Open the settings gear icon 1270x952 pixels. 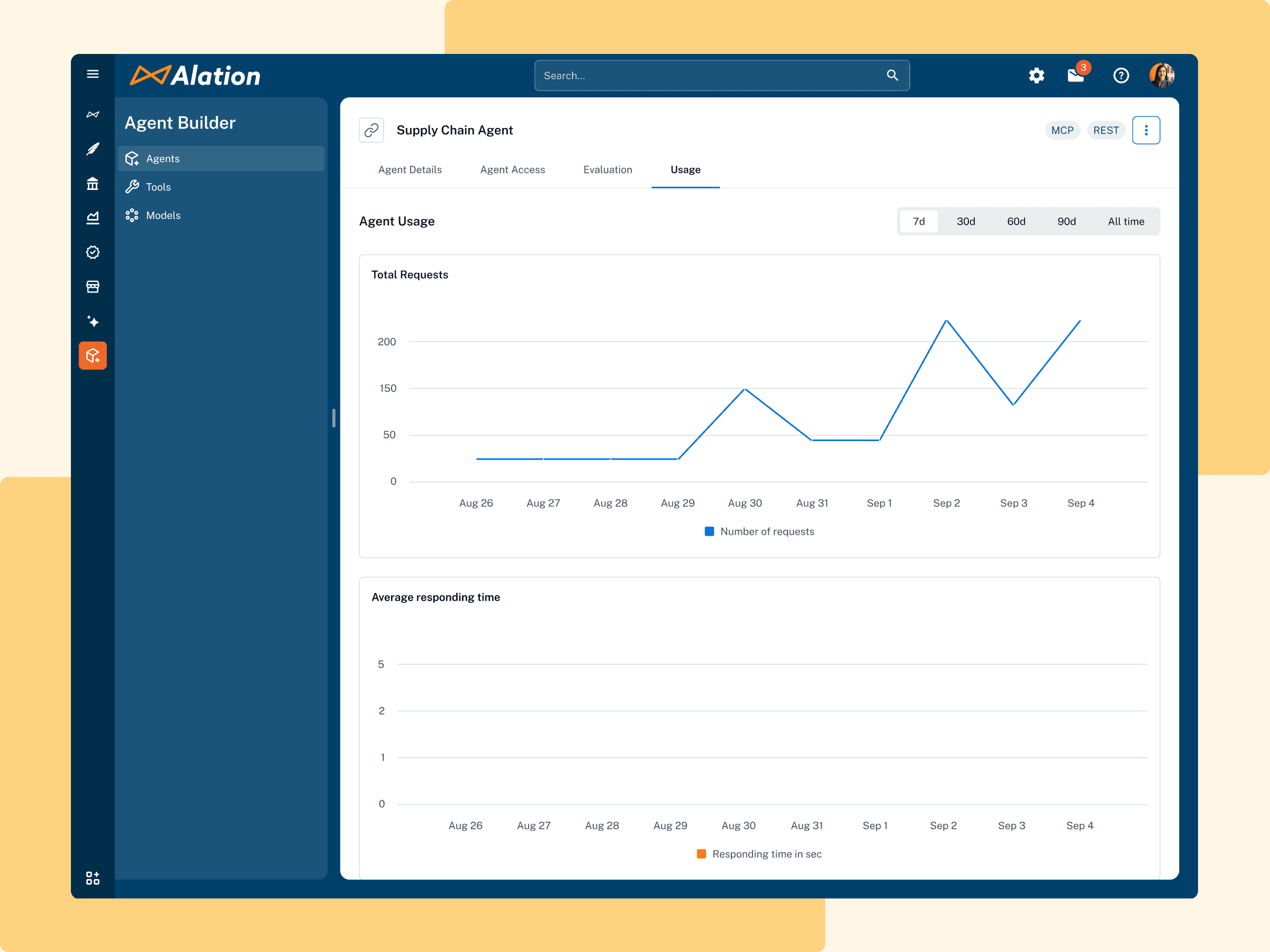1036,76
